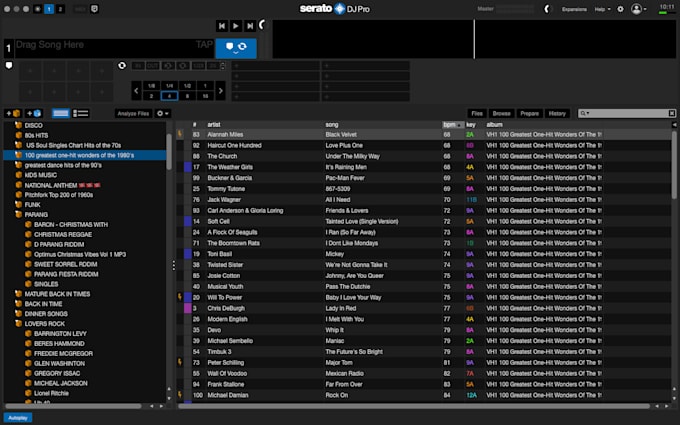The image size is (680, 425).
Task: Open library gear dropdown next to Analyze Files
Action: coord(163,114)
